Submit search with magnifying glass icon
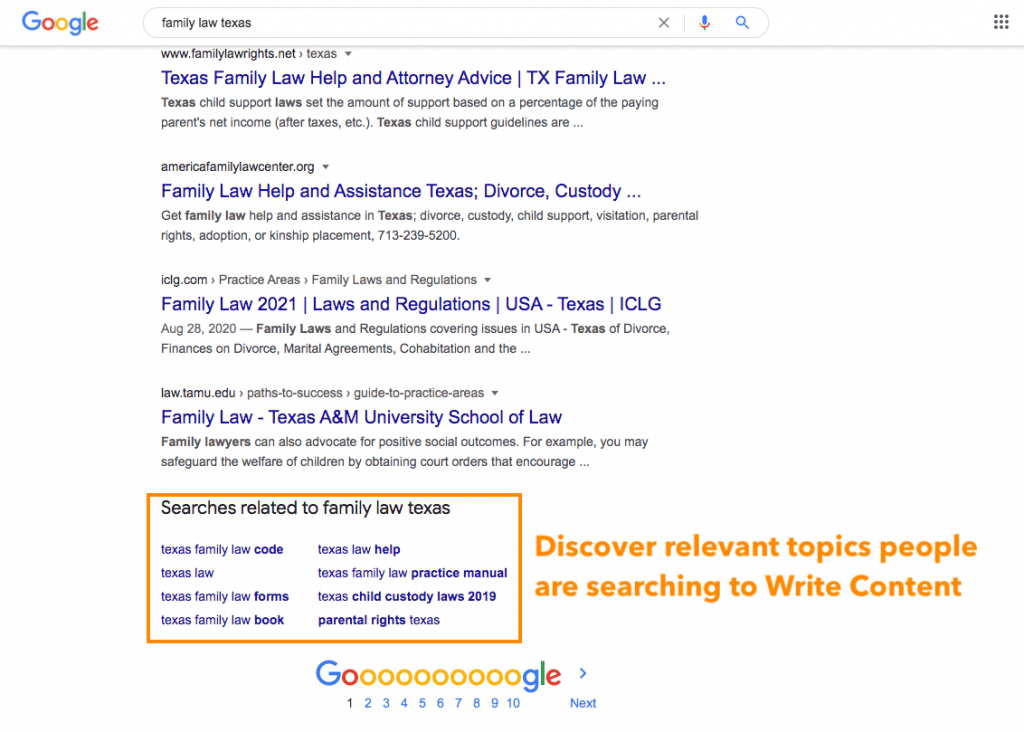The image size is (1024, 732). (x=742, y=23)
